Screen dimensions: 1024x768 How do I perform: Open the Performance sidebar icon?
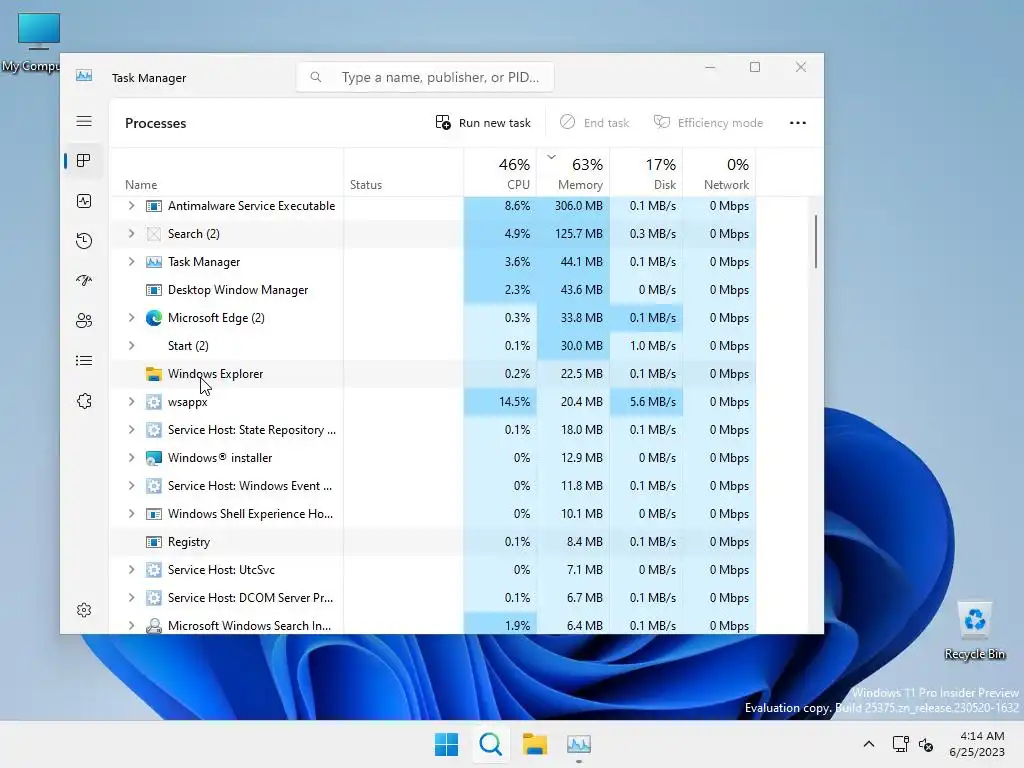[84, 201]
